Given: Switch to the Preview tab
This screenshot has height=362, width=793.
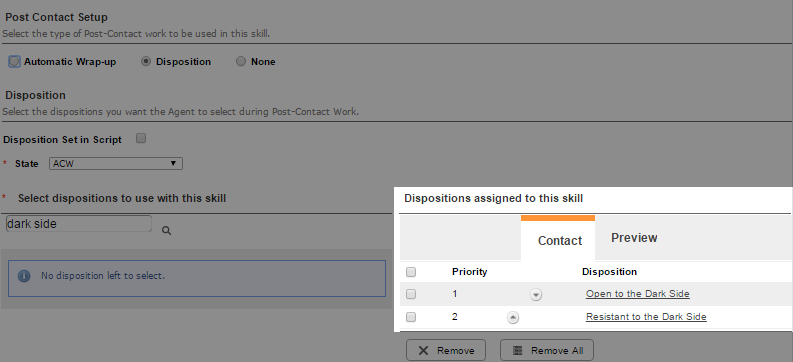Looking at the screenshot, I should pos(634,238).
